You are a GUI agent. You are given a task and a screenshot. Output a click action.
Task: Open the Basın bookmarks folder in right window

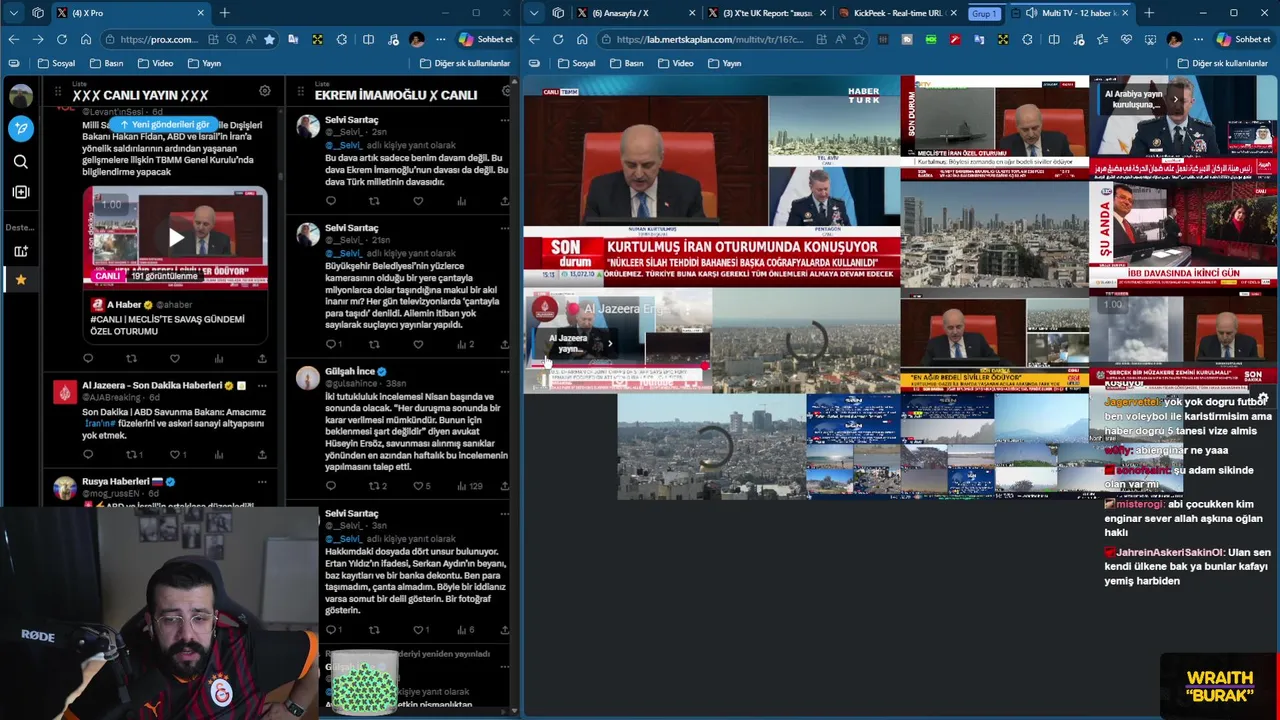pyautogui.click(x=626, y=63)
